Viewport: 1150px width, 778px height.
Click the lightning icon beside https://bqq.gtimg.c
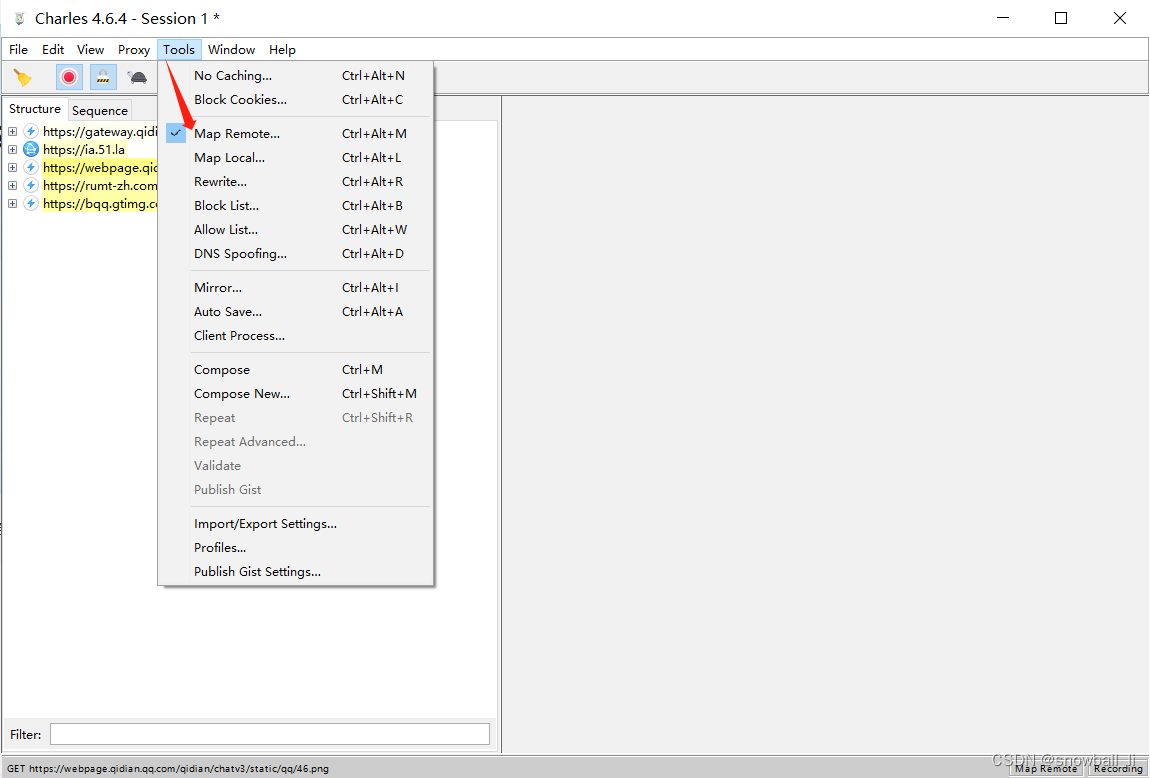31,203
